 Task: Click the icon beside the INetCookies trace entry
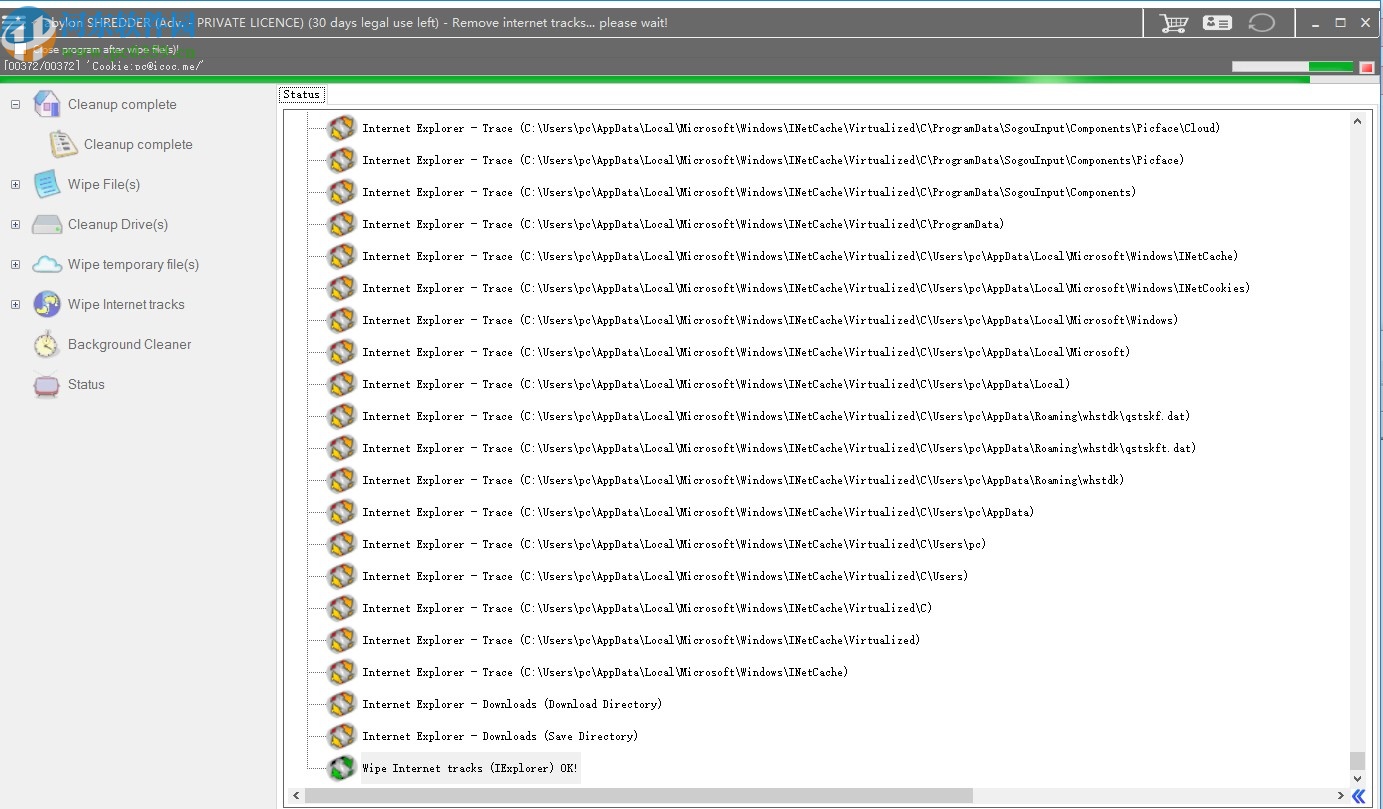pyautogui.click(x=342, y=288)
